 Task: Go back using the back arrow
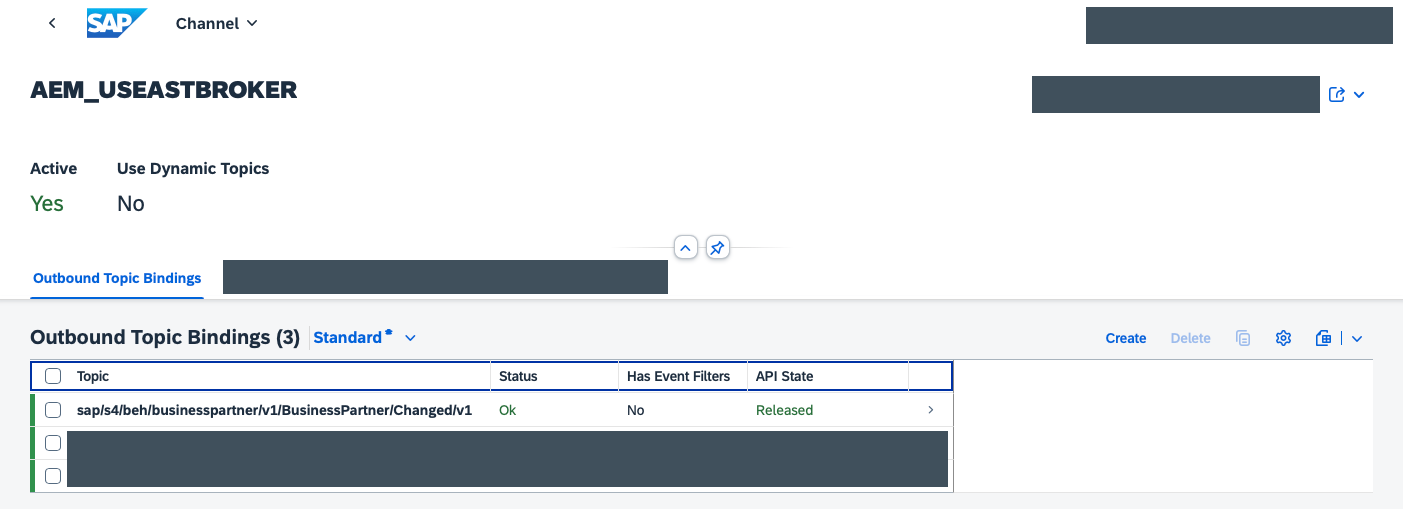(52, 23)
